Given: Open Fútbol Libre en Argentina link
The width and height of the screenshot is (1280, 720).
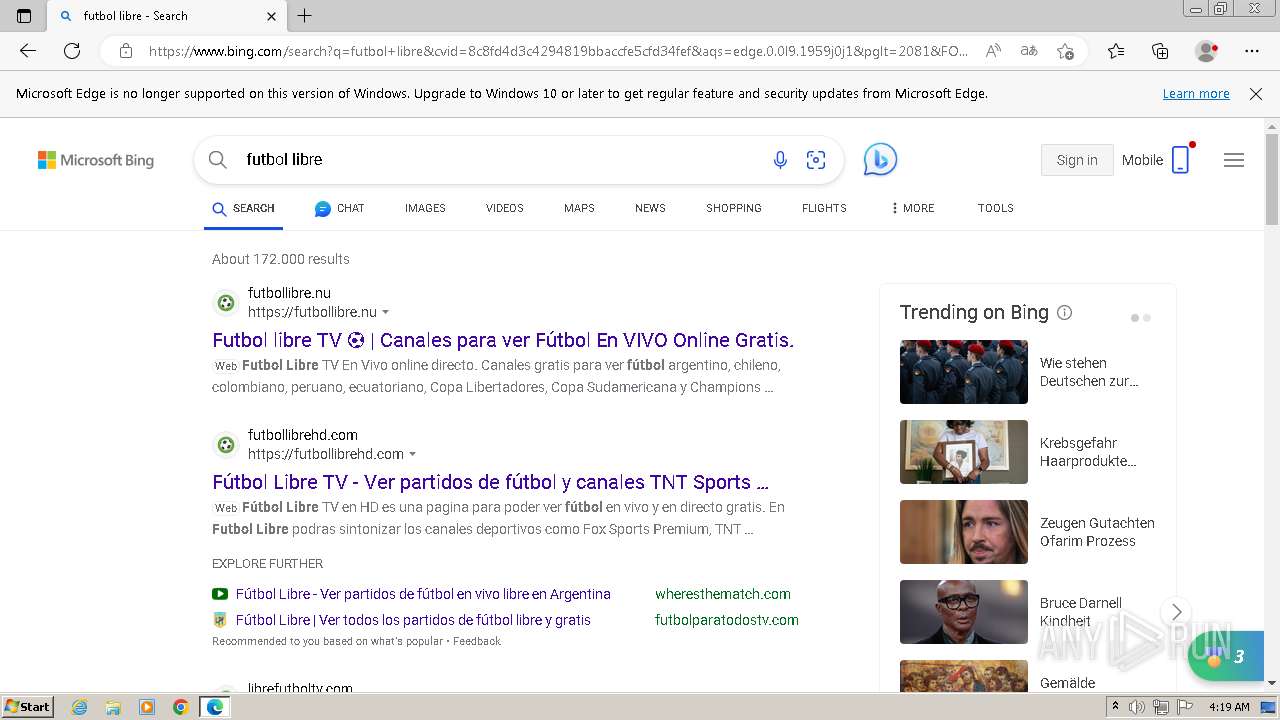Looking at the screenshot, I should coord(423,594).
